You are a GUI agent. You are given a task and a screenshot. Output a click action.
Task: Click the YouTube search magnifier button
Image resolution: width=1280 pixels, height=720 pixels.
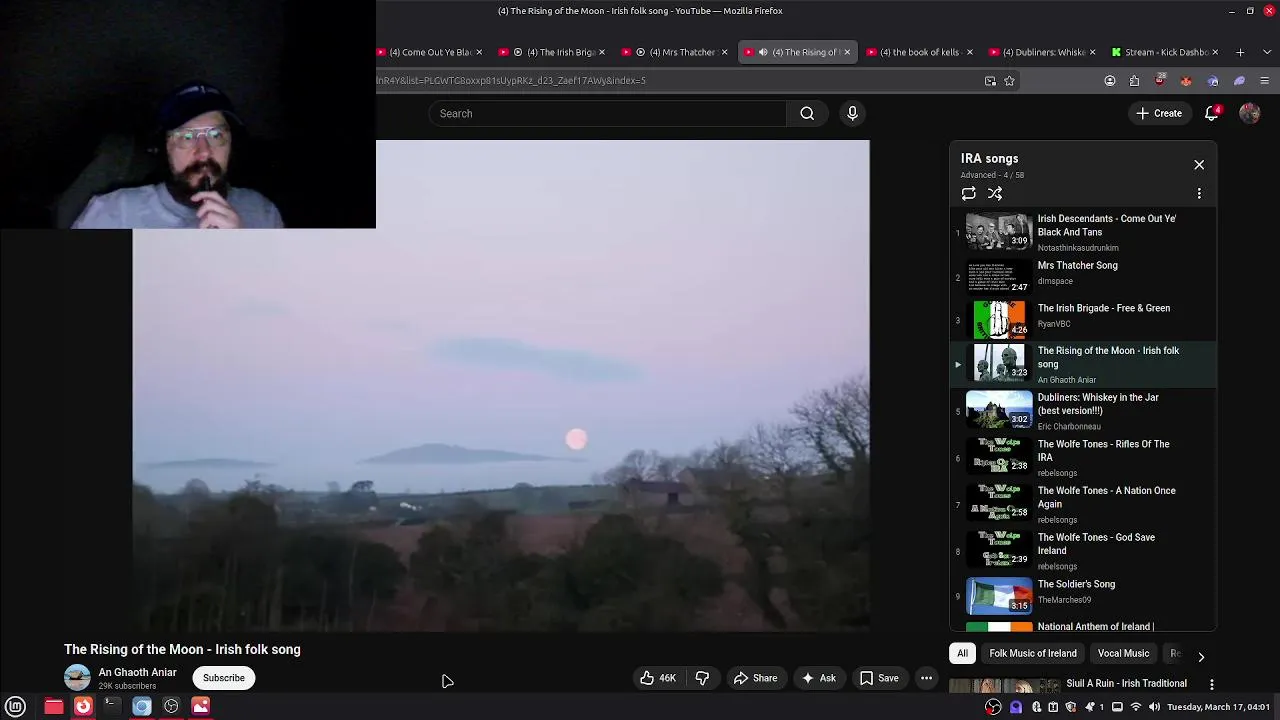807,113
